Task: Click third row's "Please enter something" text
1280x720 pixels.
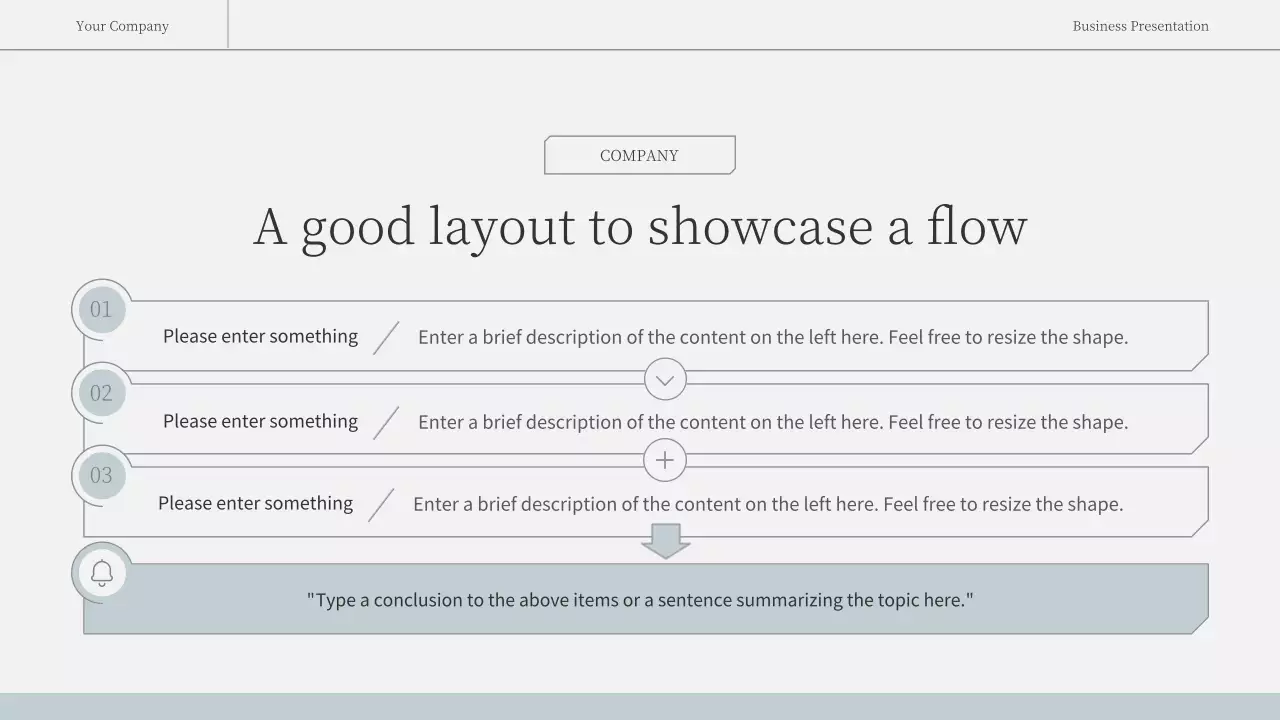Action: click(x=255, y=504)
